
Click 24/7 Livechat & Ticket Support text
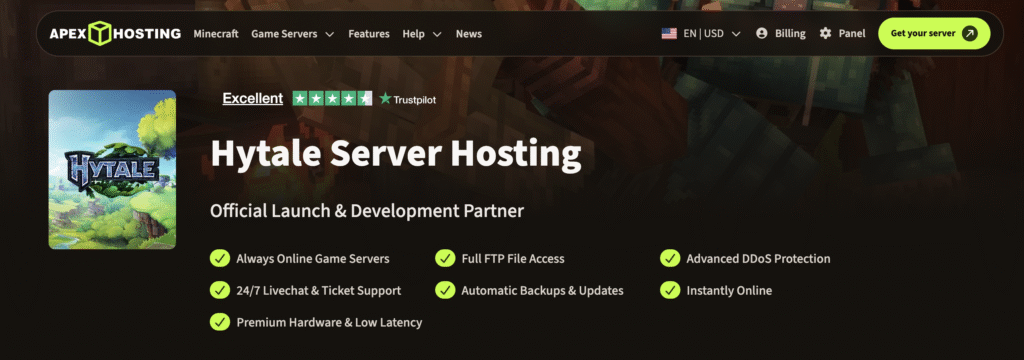tap(319, 291)
